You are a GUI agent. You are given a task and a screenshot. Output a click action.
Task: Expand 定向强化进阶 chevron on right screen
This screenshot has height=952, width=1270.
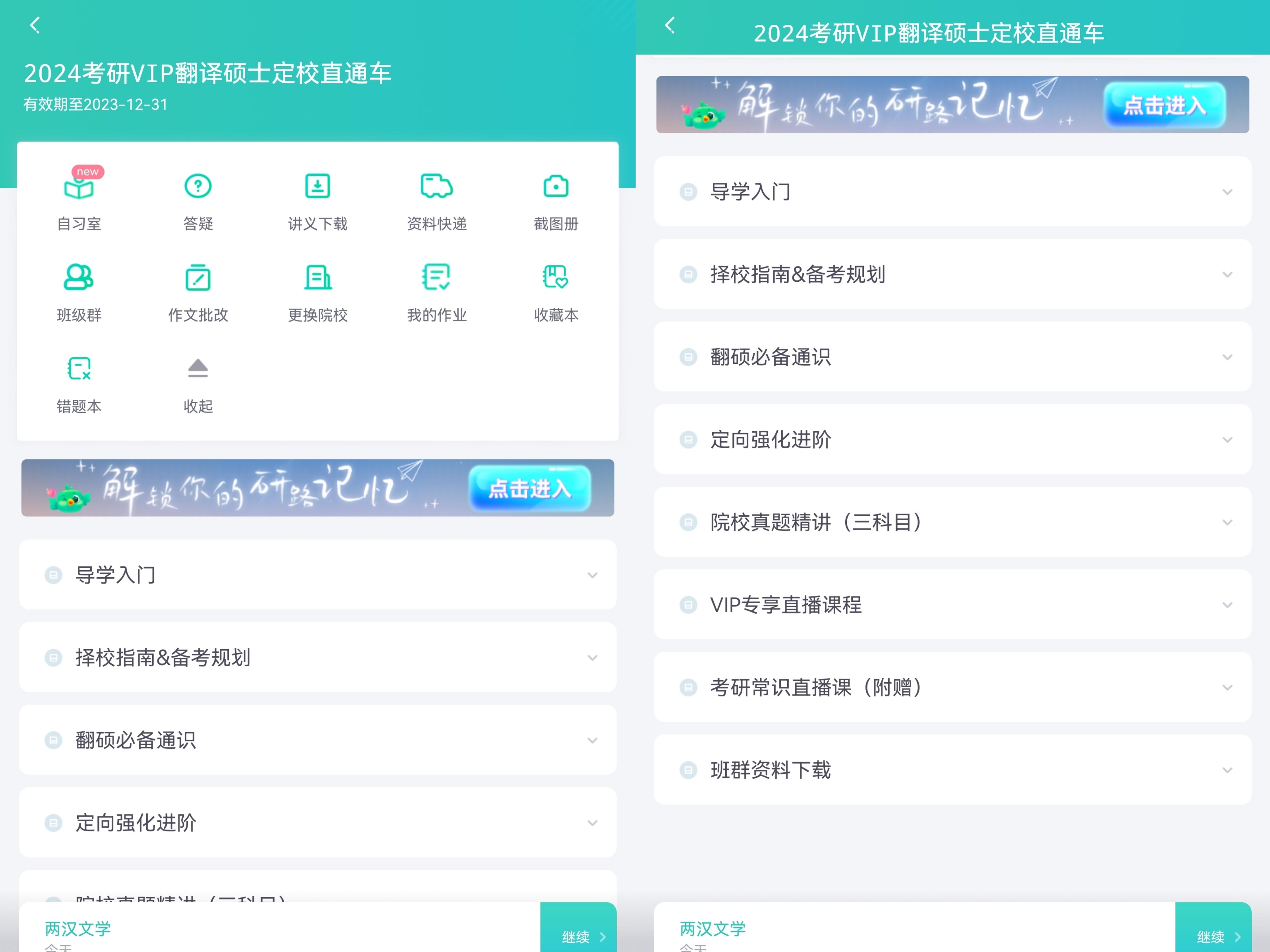(x=1228, y=439)
